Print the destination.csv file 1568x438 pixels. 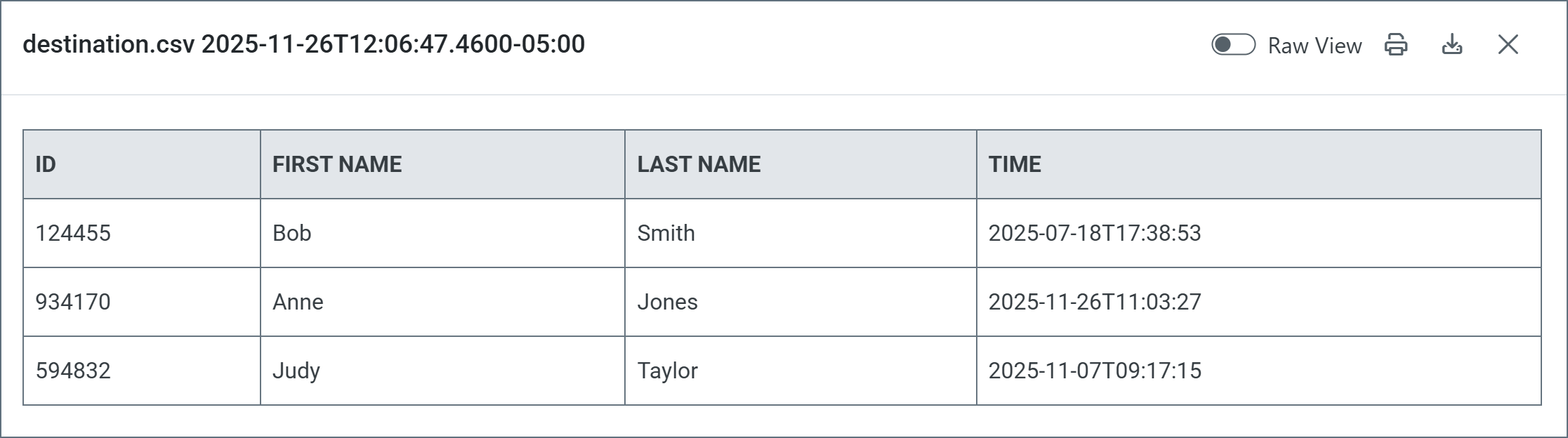pos(1396,45)
